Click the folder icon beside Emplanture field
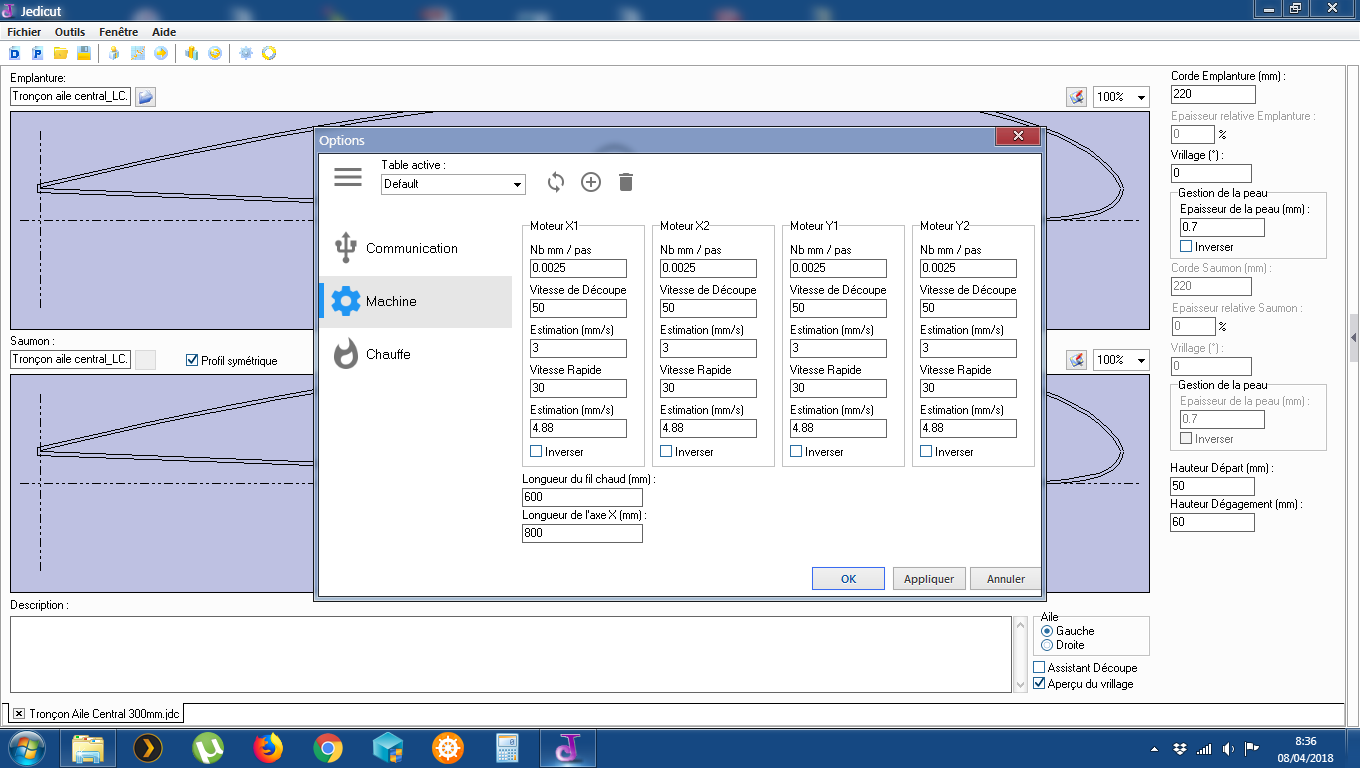The height and width of the screenshot is (768, 1360). point(146,97)
